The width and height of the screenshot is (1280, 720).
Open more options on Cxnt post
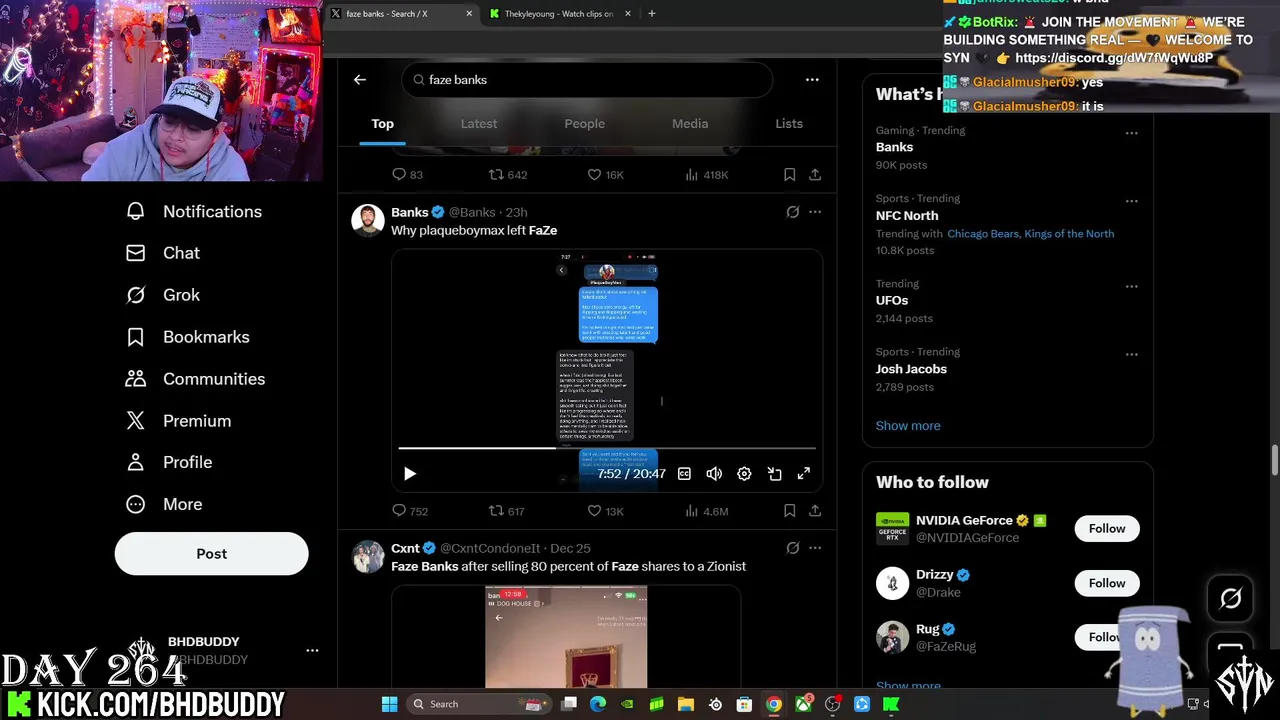[815, 548]
